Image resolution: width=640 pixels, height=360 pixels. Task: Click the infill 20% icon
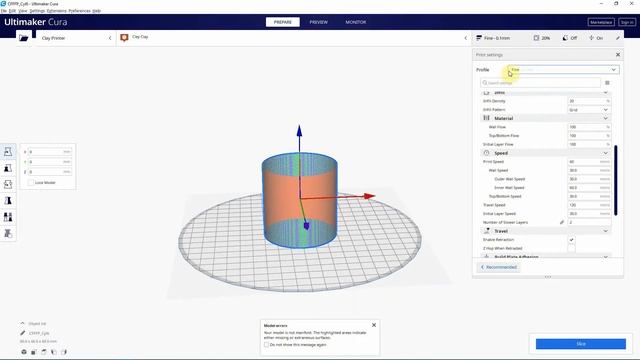point(536,38)
